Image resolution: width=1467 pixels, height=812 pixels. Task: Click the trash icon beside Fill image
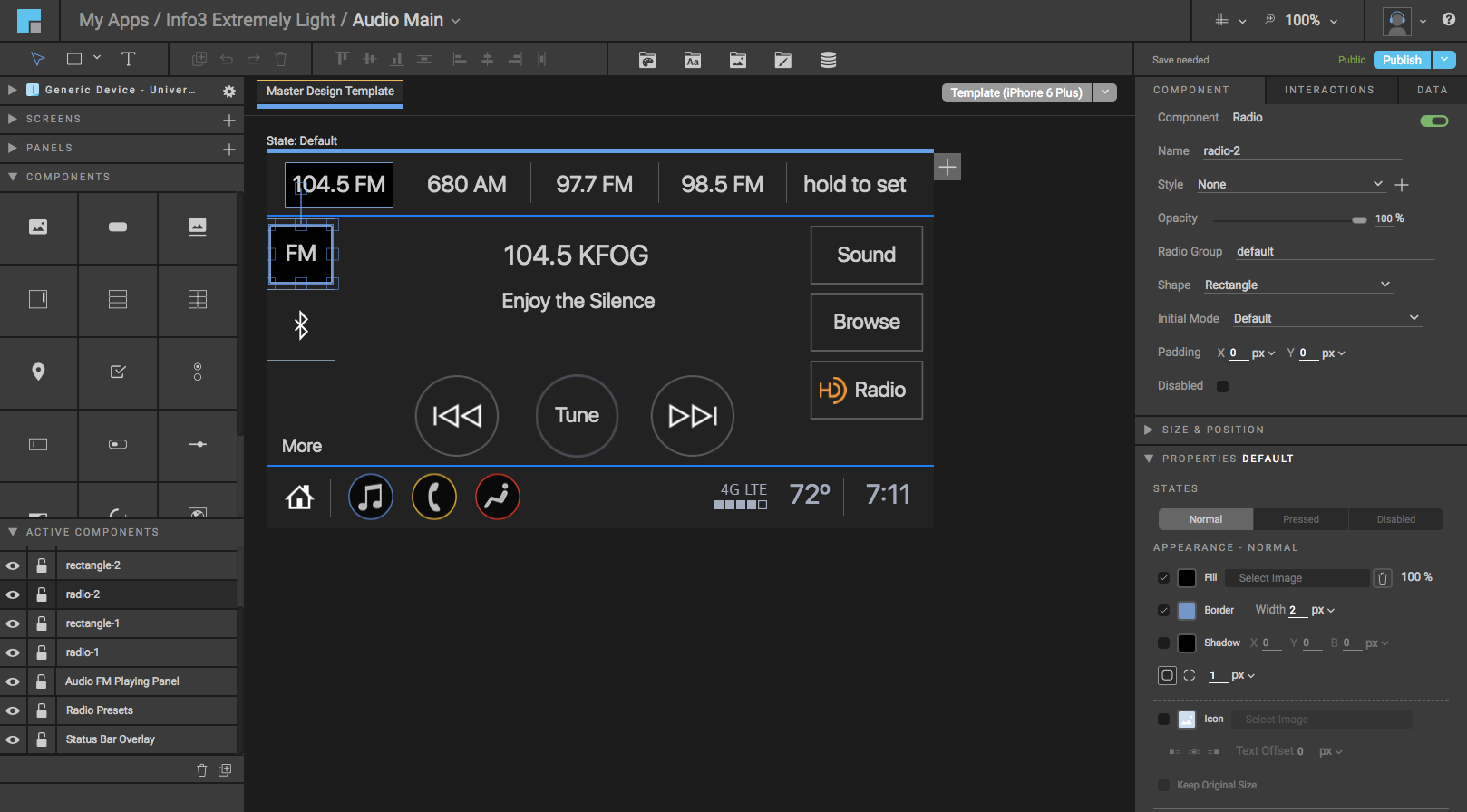[x=1382, y=578]
